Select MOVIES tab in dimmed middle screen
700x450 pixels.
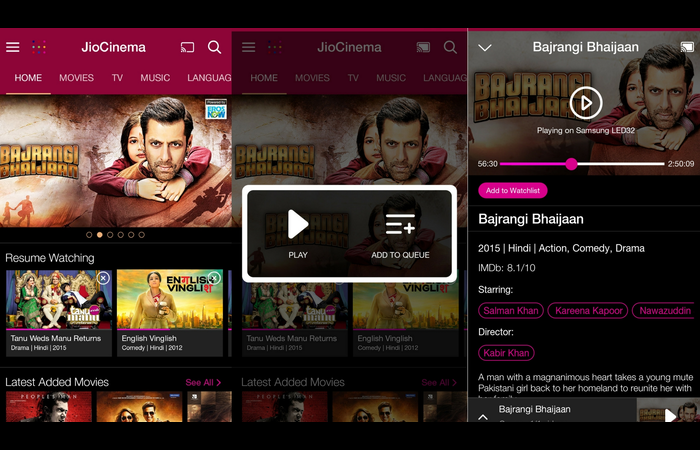pos(312,78)
